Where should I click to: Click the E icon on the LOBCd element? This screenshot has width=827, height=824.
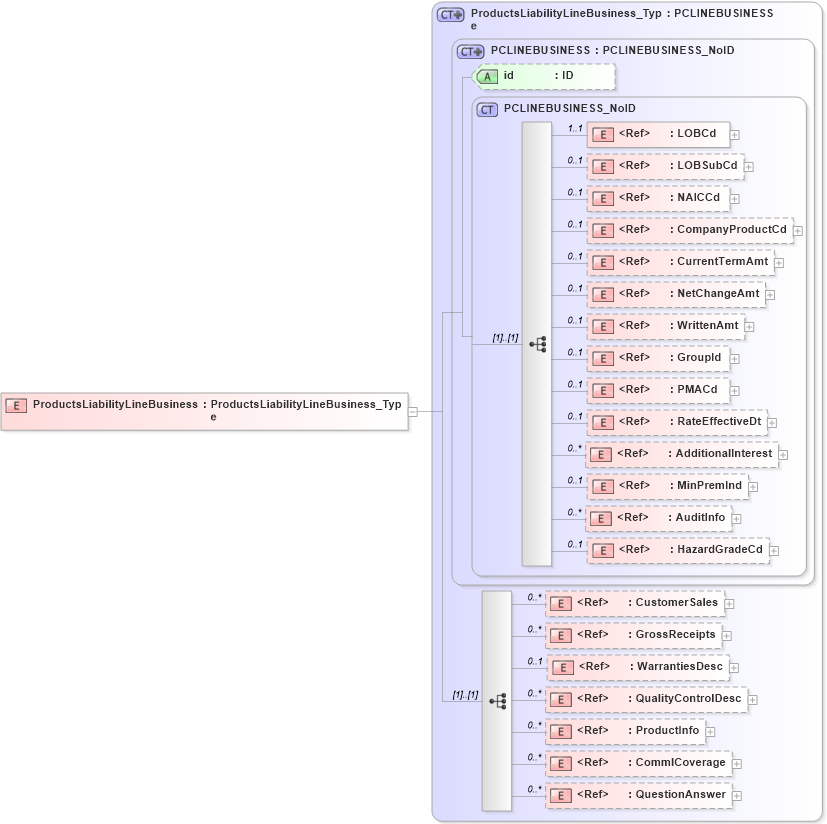[x=602, y=134]
